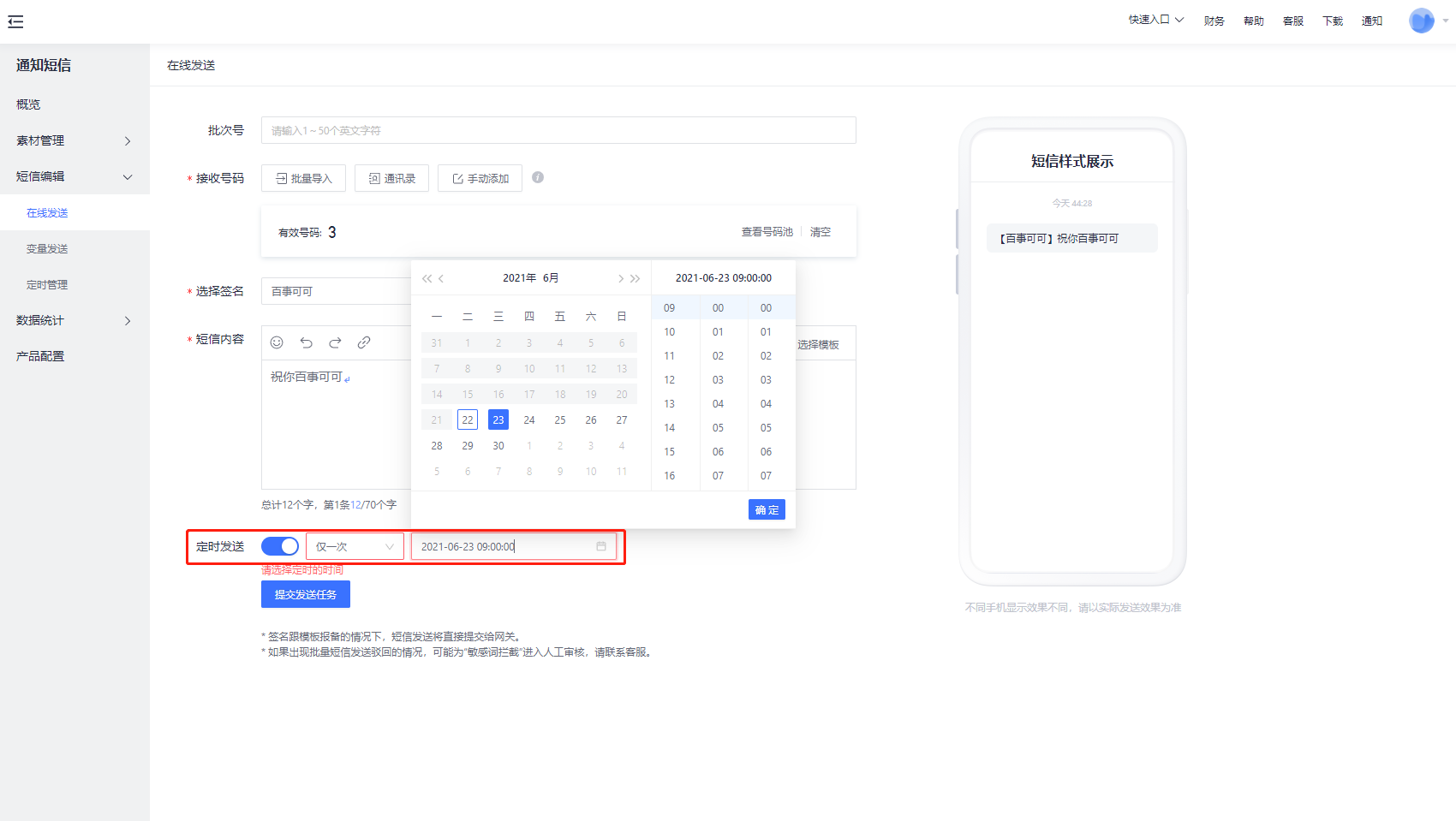Image resolution: width=1456 pixels, height=821 pixels.
Task: Click 【百事可可】祝你百事可可 preview message
Action: [1072, 238]
